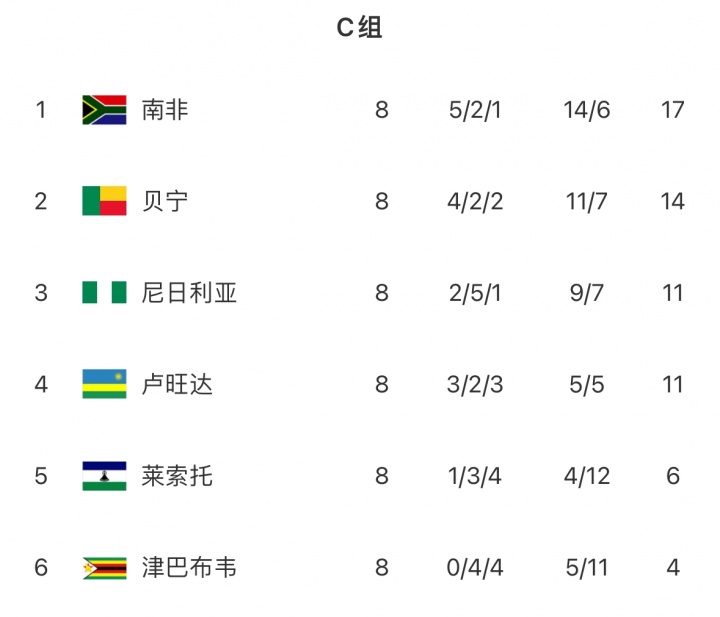
Task: Select the 卢旺达 team name
Action: [177, 384]
